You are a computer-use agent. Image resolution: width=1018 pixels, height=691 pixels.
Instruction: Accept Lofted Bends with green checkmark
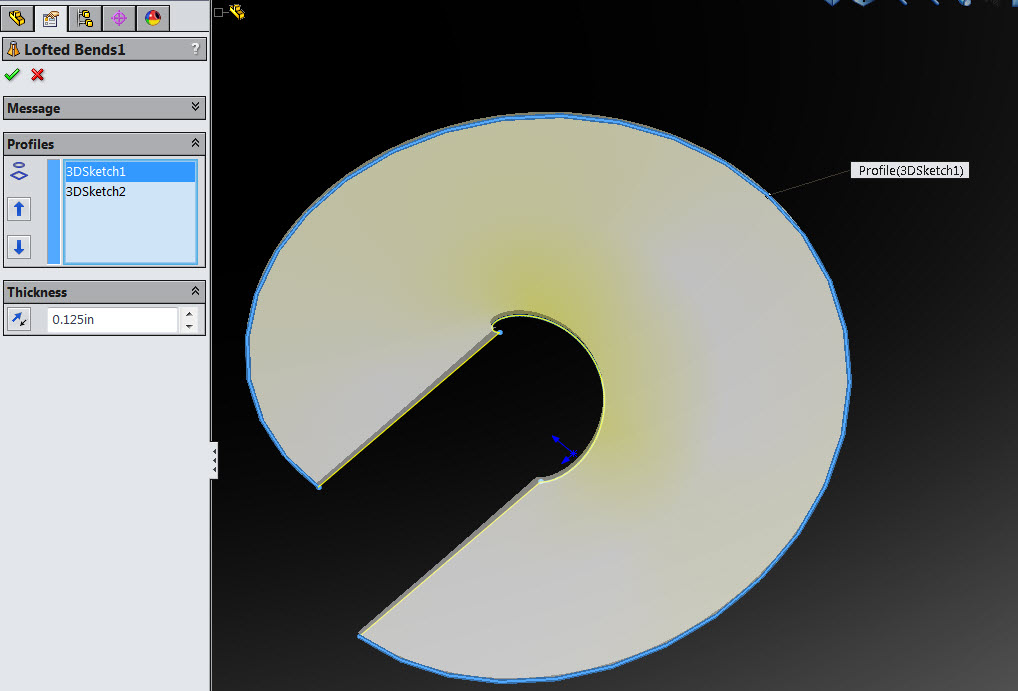click(12, 75)
